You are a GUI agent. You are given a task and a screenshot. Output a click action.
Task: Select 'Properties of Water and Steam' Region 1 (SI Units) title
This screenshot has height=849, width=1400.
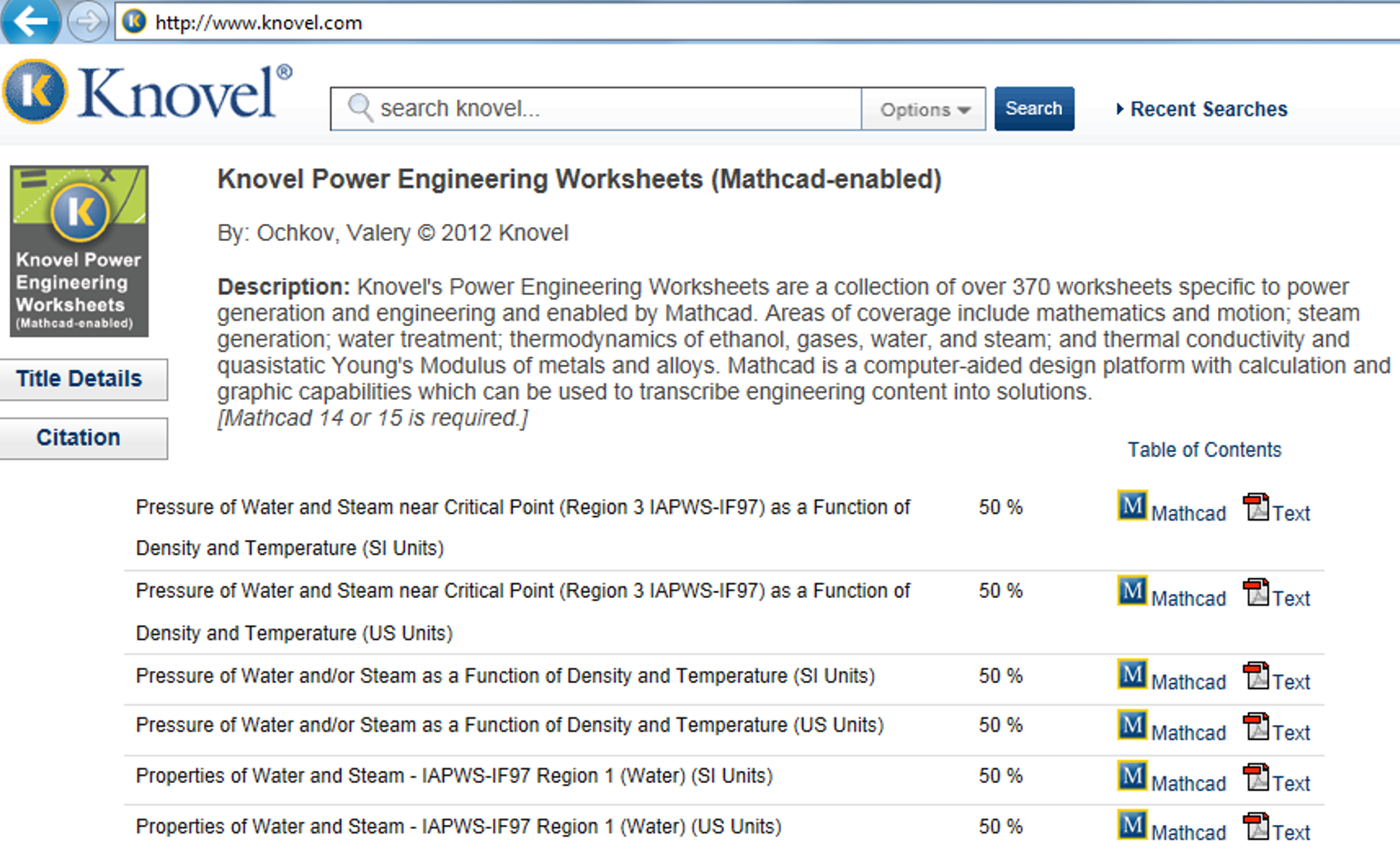[x=454, y=776]
